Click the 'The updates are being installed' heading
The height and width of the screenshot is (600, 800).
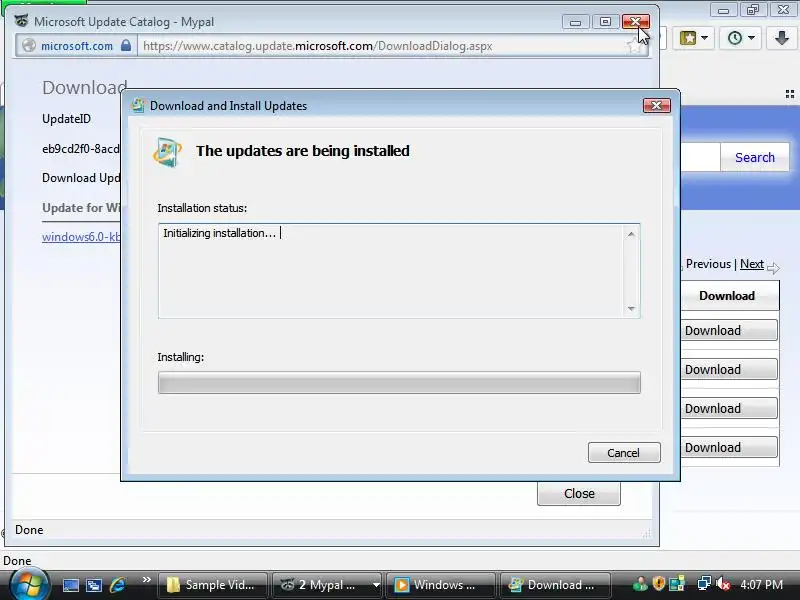(303, 151)
